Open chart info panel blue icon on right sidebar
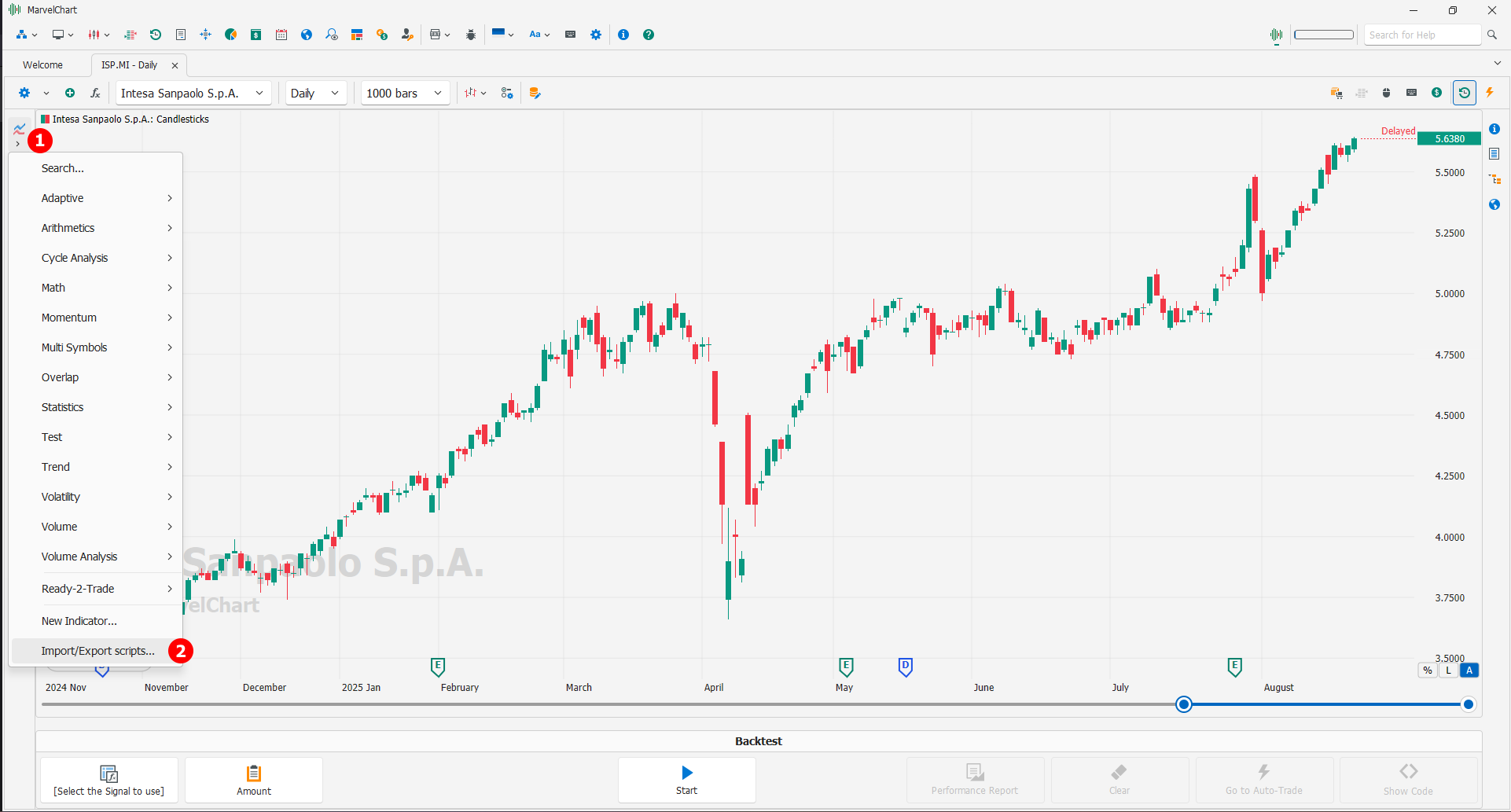 (1494, 129)
